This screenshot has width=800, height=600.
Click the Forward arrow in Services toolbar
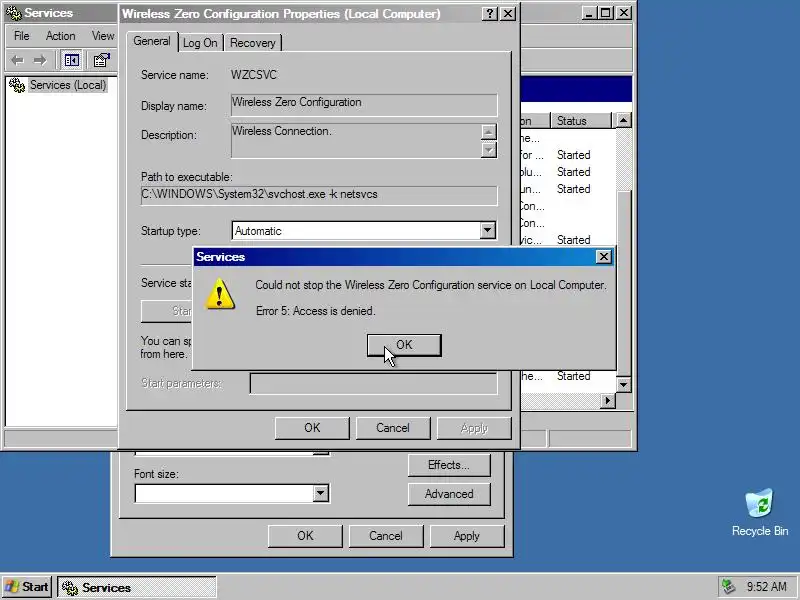(x=40, y=60)
